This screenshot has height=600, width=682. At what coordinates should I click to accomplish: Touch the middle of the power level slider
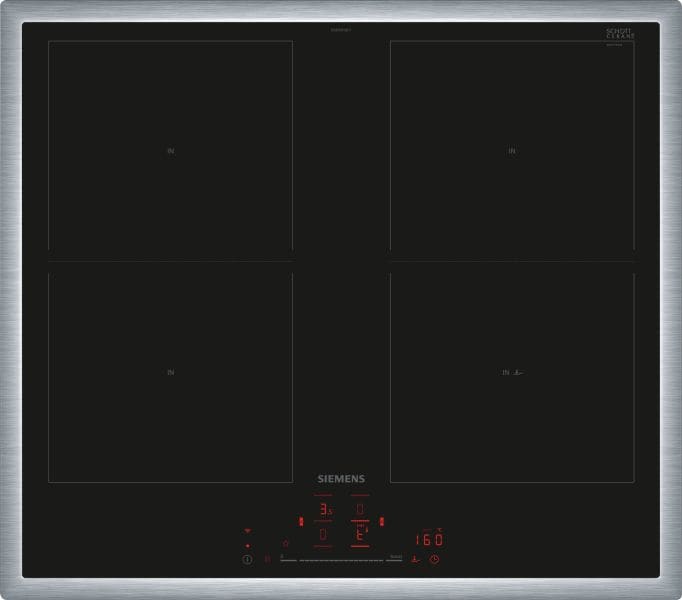pos(341,560)
